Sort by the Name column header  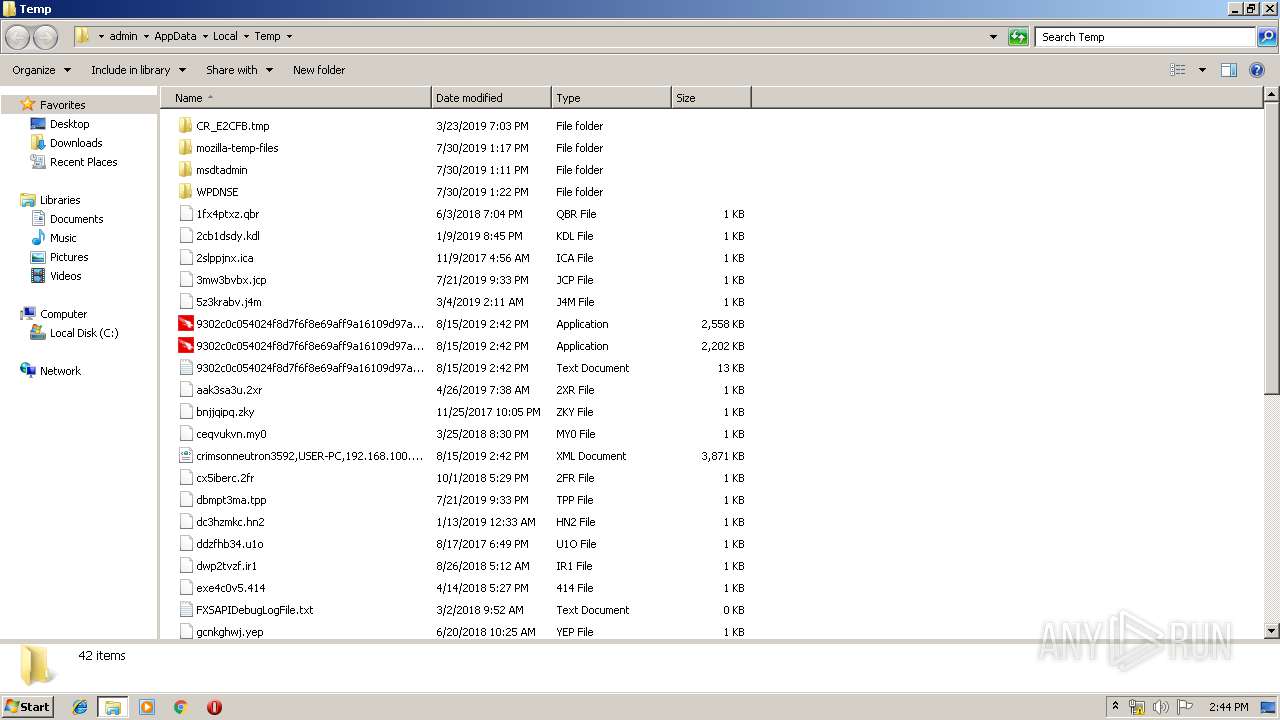pos(296,98)
